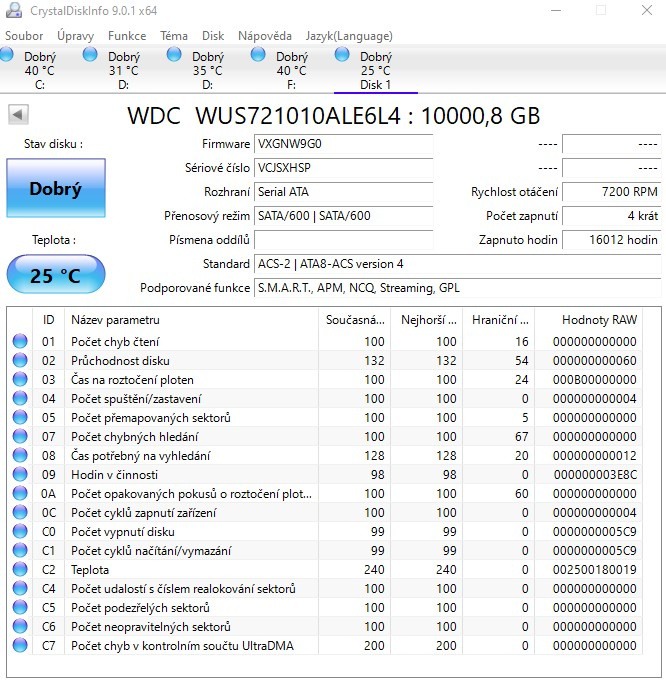
Task: Open the Disk menu
Action: click(213, 36)
